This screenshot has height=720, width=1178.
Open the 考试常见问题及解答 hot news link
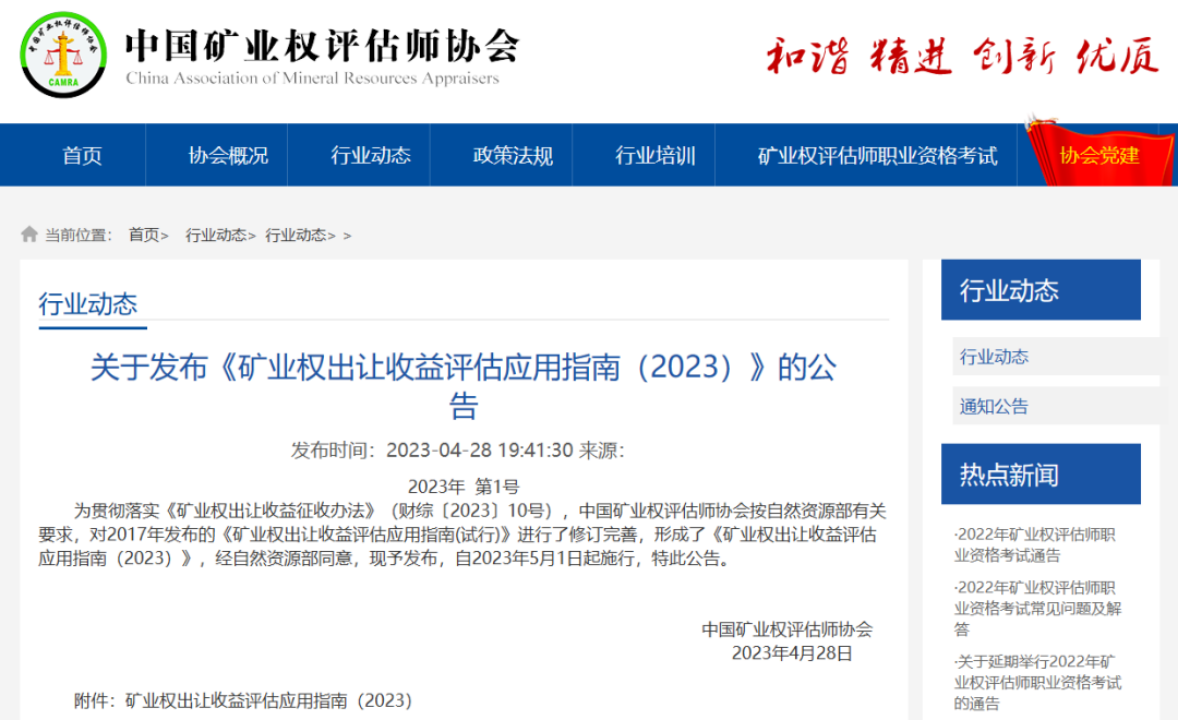tap(1038, 608)
